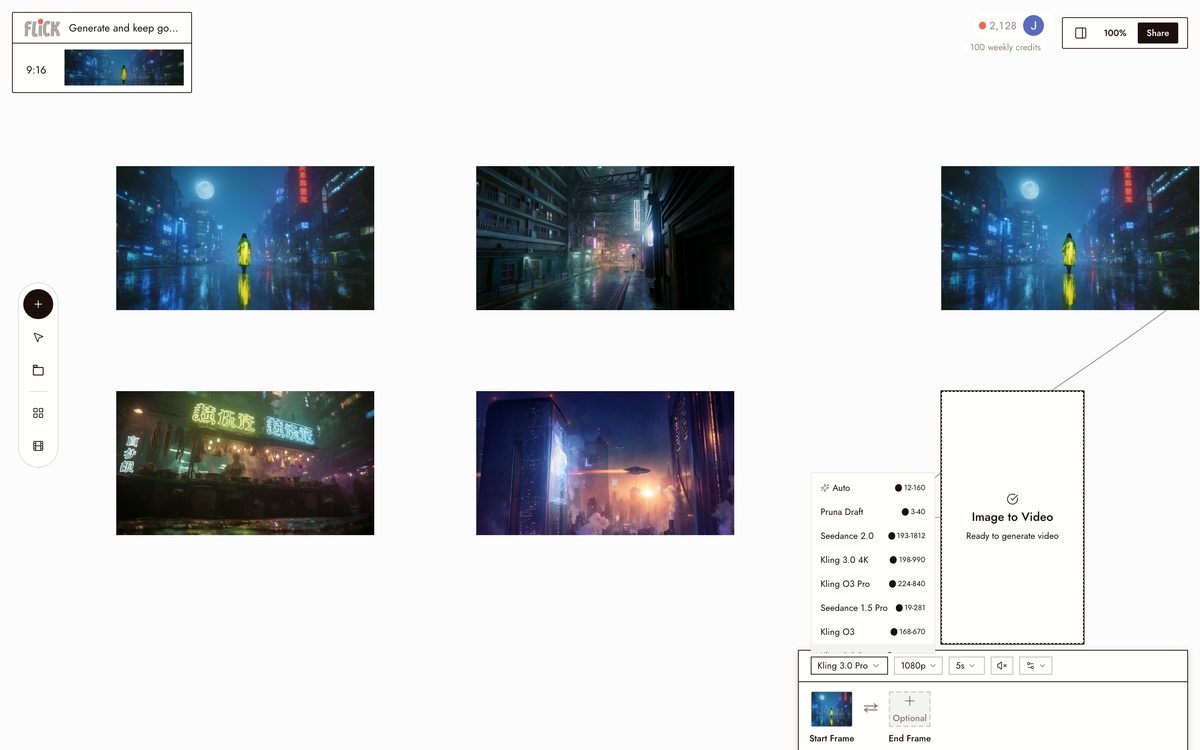
Task: Expand the advanced settings sliders dropdown
Action: 1035,666
